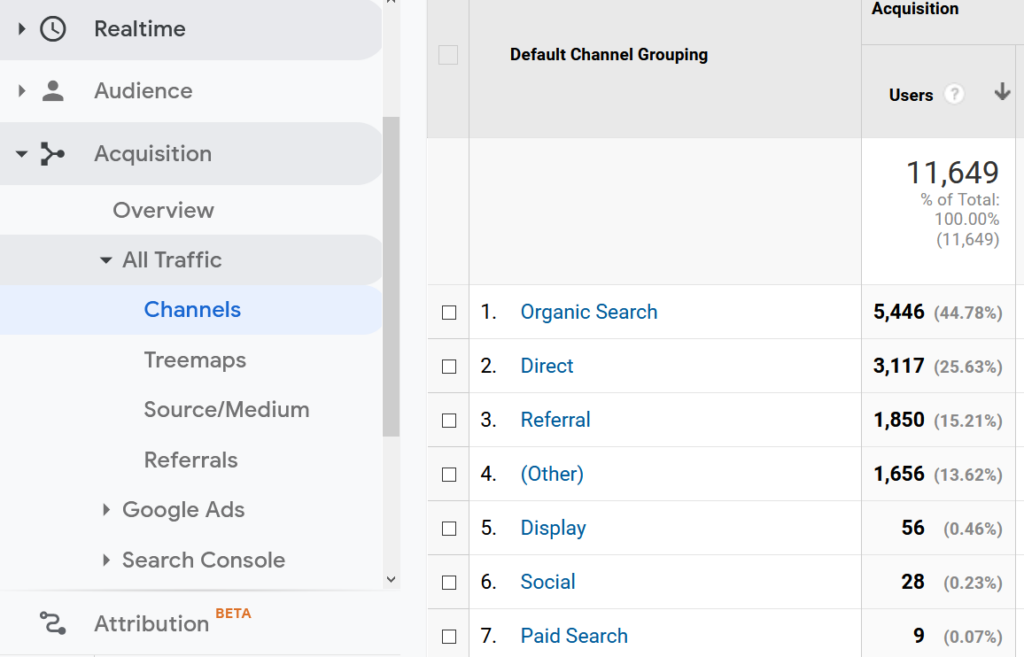Click the close X above the sidebar
The height and width of the screenshot is (657, 1024).
coord(391,5)
